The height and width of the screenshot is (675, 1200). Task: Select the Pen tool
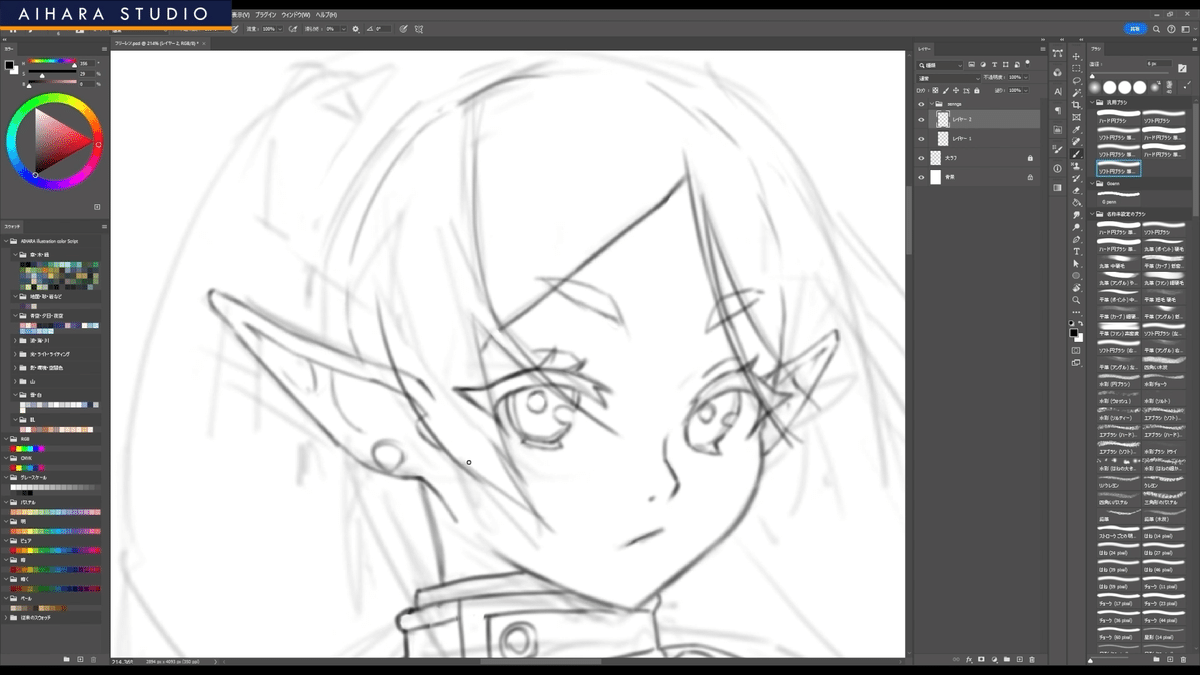pos(1076,239)
